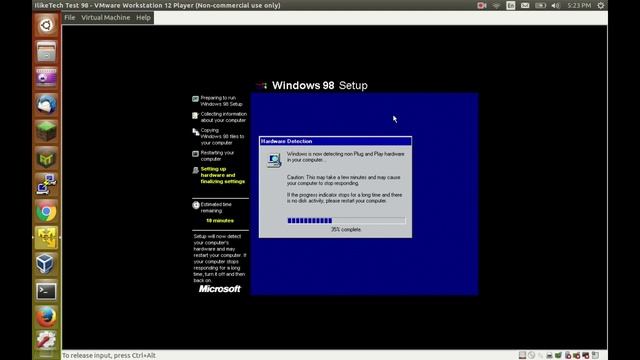Open the purple window dock application
This screenshot has height=360, width=640.
(x=46, y=78)
